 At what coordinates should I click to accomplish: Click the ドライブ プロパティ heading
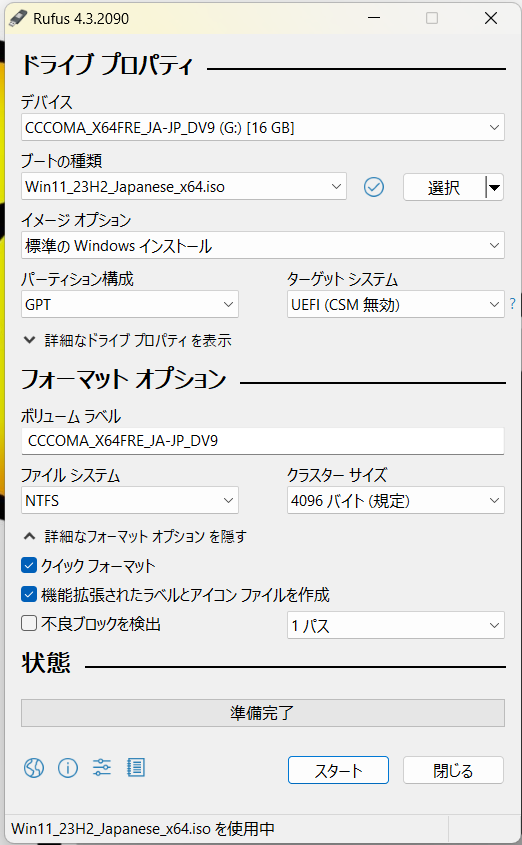point(107,65)
